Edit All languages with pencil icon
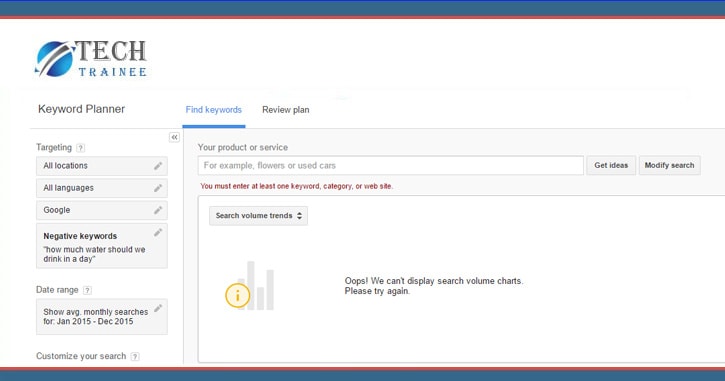The image size is (725, 381). [158, 188]
